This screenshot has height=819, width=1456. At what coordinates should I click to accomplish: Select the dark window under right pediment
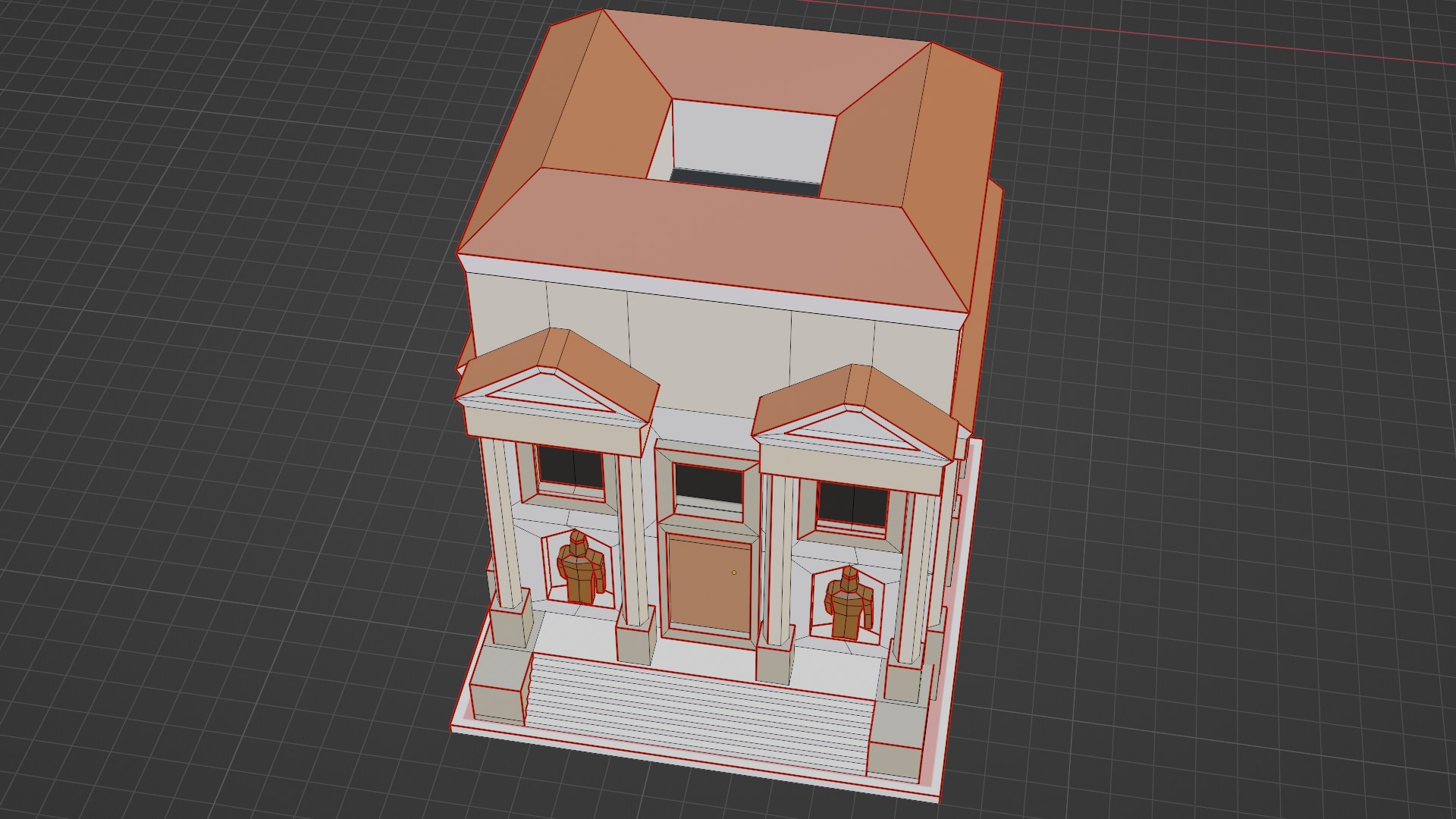click(852, 504)
